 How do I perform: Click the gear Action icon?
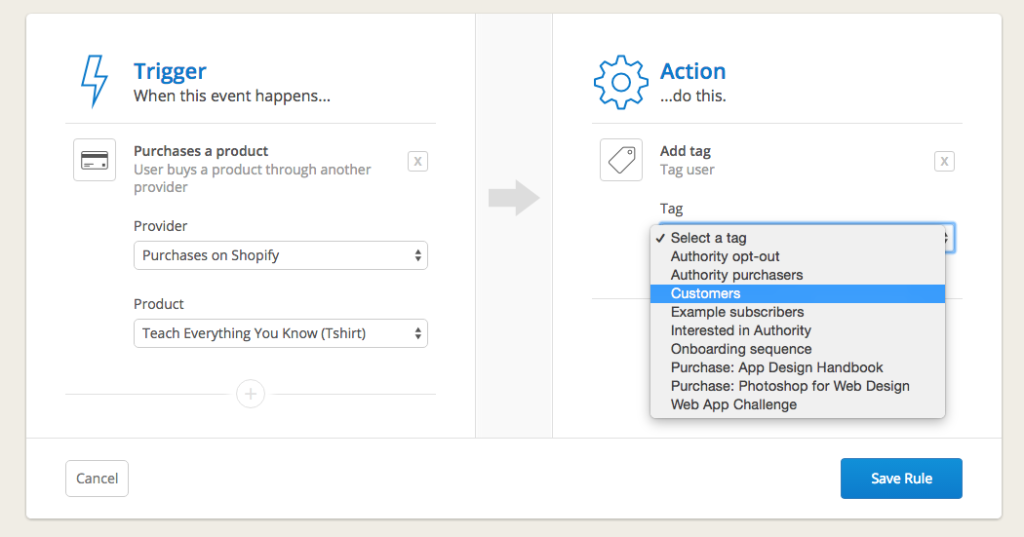pyautogui.click(x=621, y=82)
